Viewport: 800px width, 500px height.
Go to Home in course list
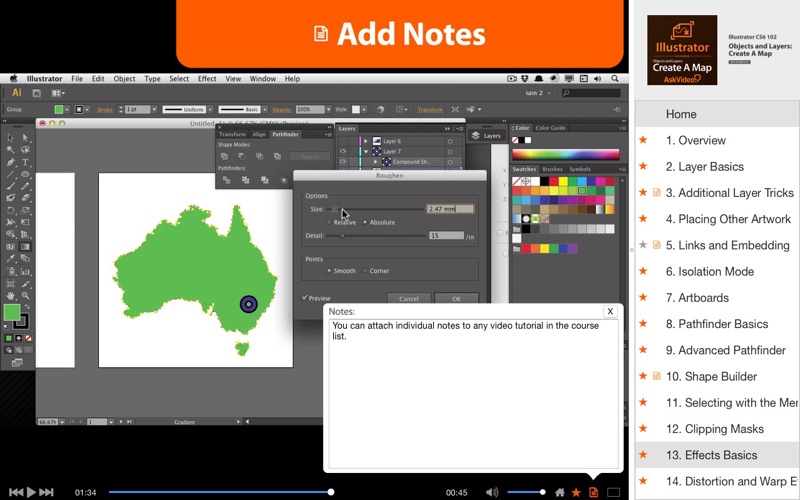point(717,114)
